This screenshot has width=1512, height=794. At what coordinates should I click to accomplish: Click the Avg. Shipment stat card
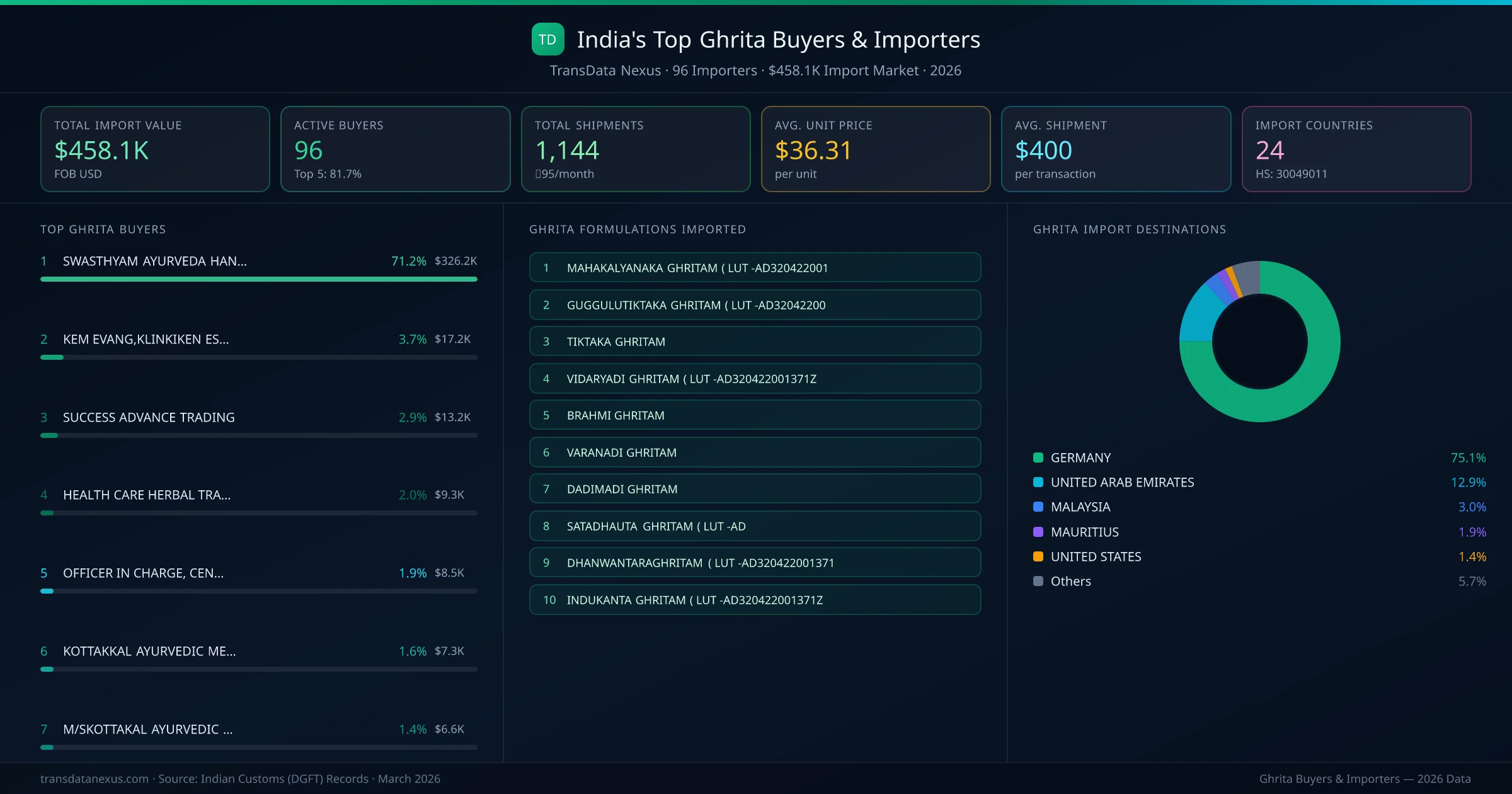click(x=1116, y=149)
